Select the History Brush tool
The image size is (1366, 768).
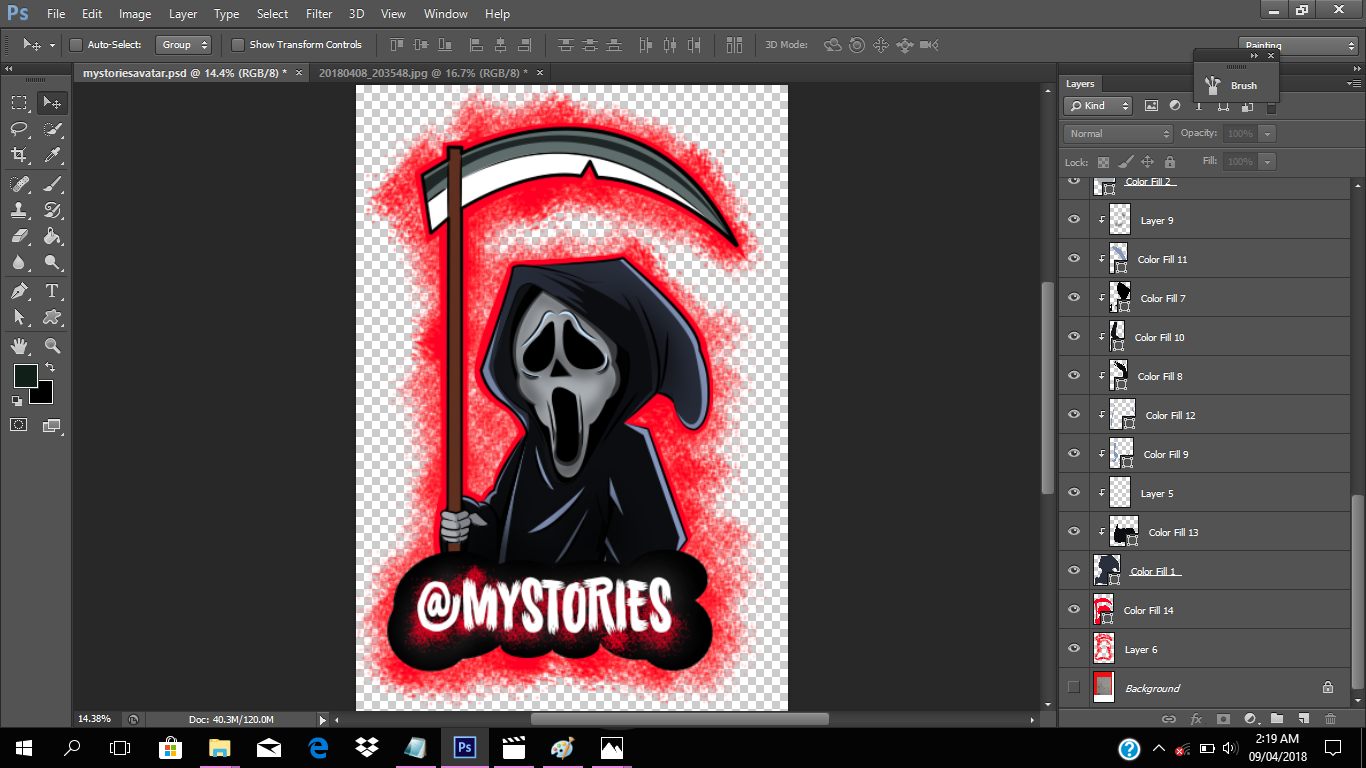52,210
